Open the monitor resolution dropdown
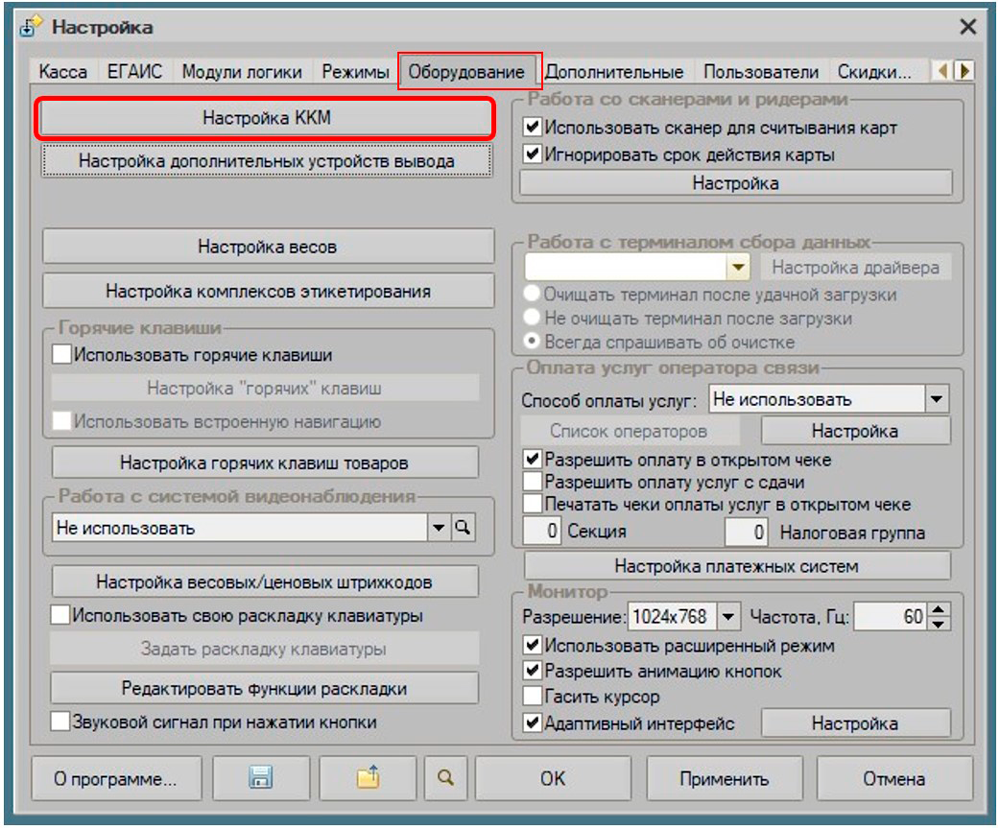This screenshot has width=1000, height=829. click(728, 617)
